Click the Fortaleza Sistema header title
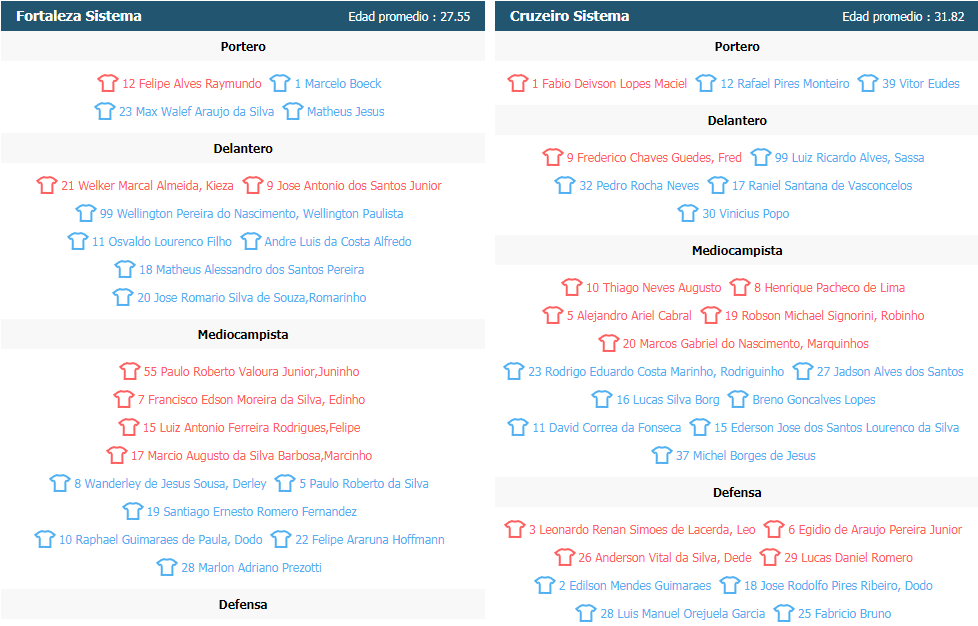The width and height of the screenshot is (978, 626). [79, 16]
